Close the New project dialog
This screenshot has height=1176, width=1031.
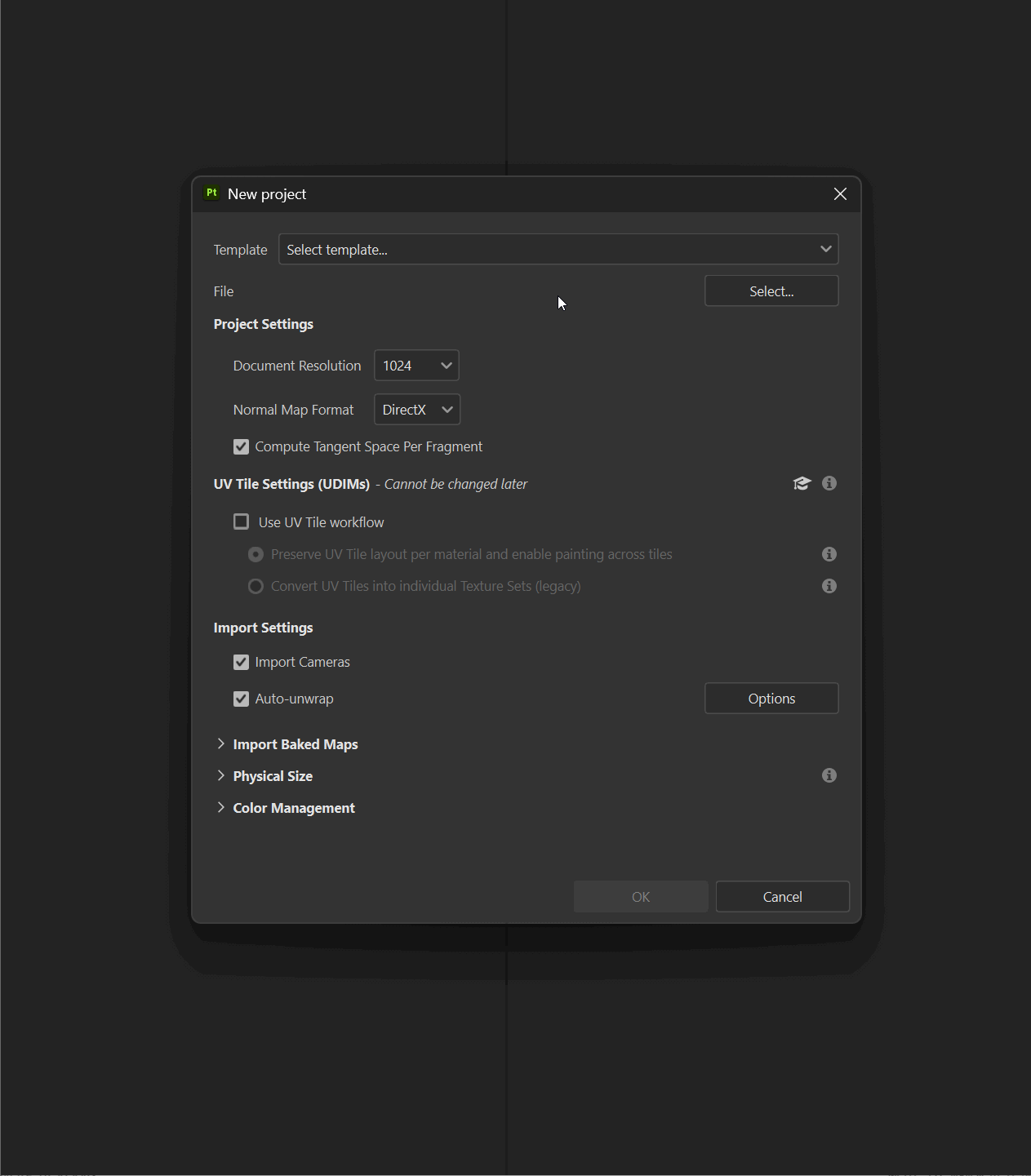(840, 193)
